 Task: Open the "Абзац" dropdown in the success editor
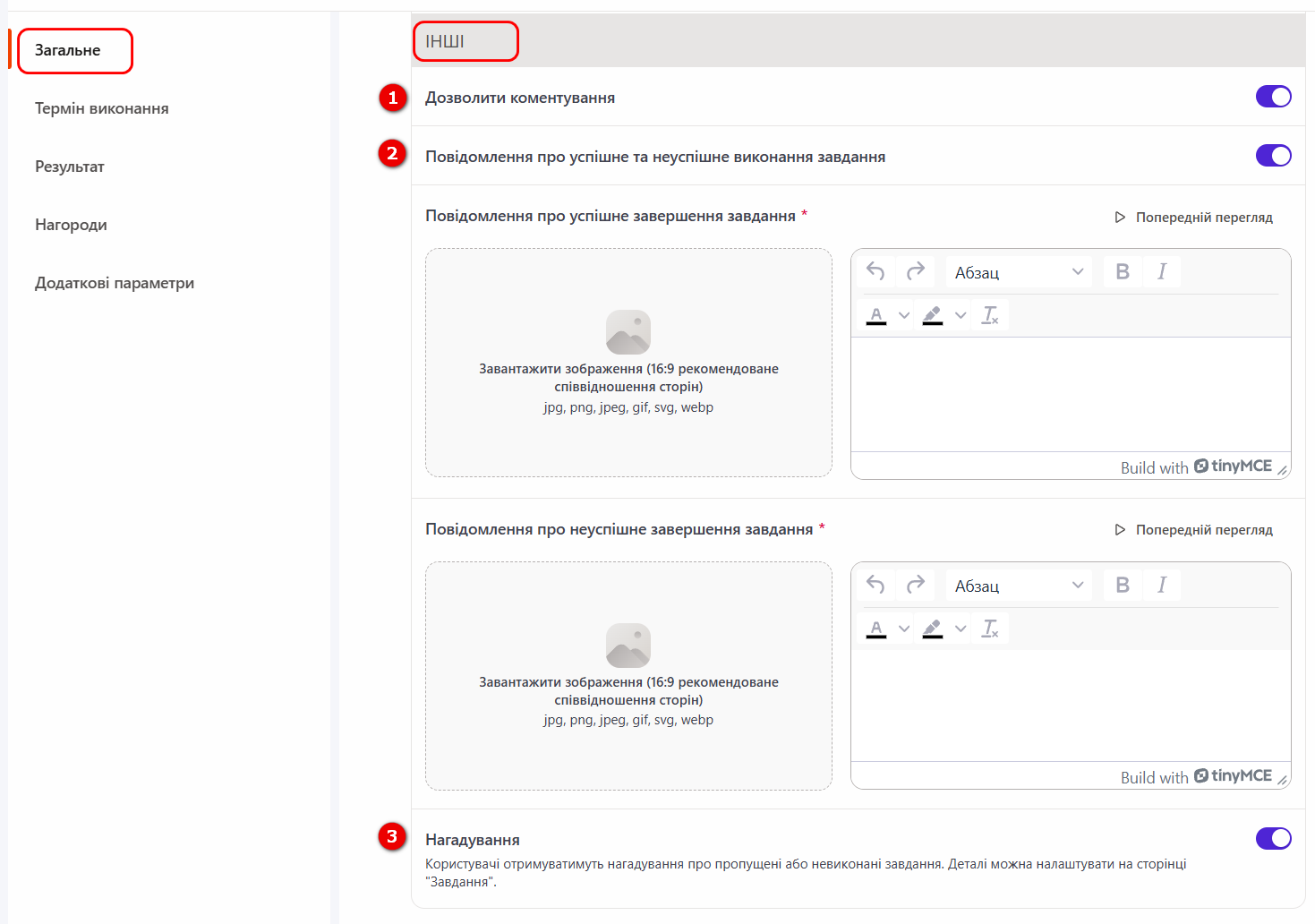coord(1019,272)
